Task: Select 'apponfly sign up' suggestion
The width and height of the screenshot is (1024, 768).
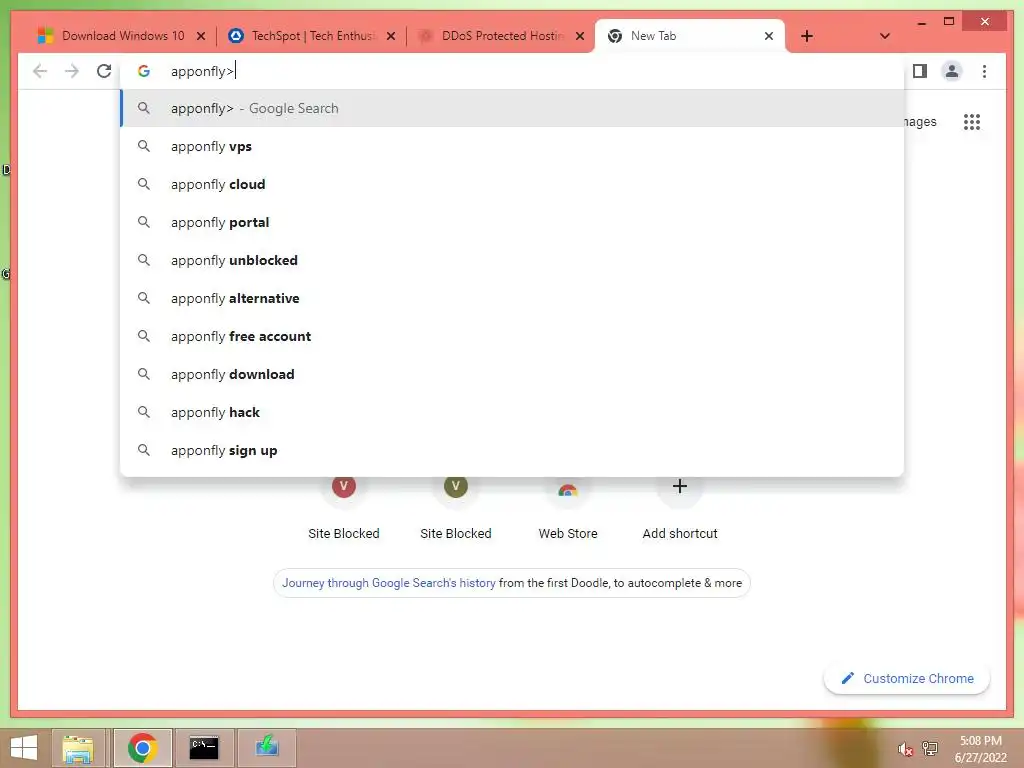Action: pos(513,450)
